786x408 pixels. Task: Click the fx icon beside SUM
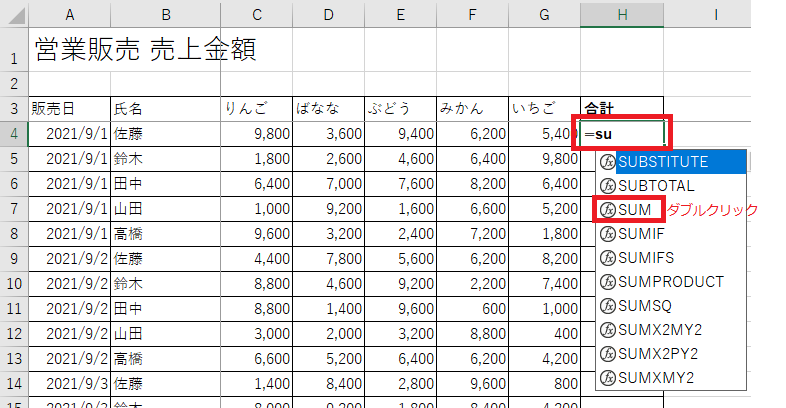[607, 210]
